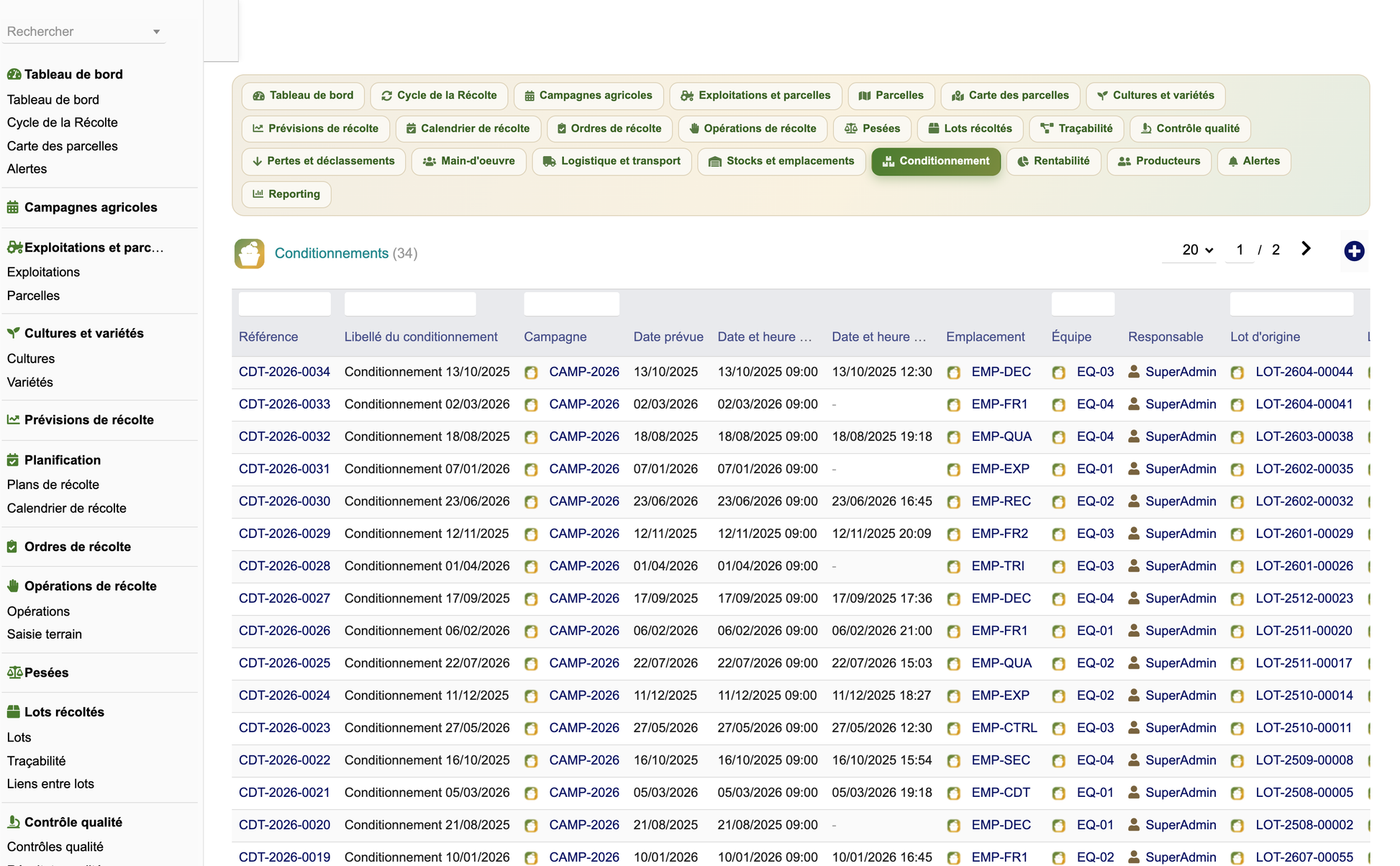Click the Lot d'origine filter field

tap(1291, 304)
